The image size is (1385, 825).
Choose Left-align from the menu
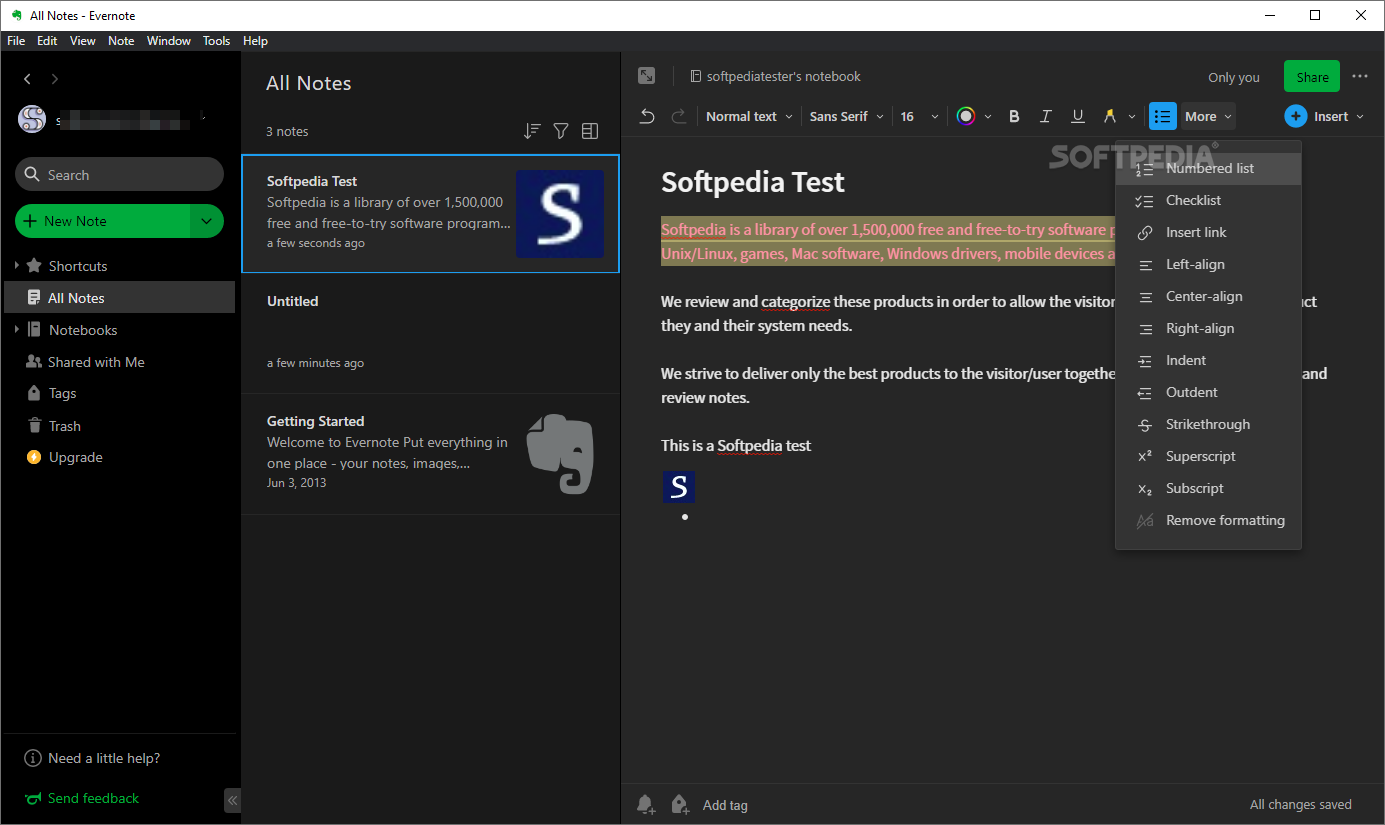coord(1208,264)
